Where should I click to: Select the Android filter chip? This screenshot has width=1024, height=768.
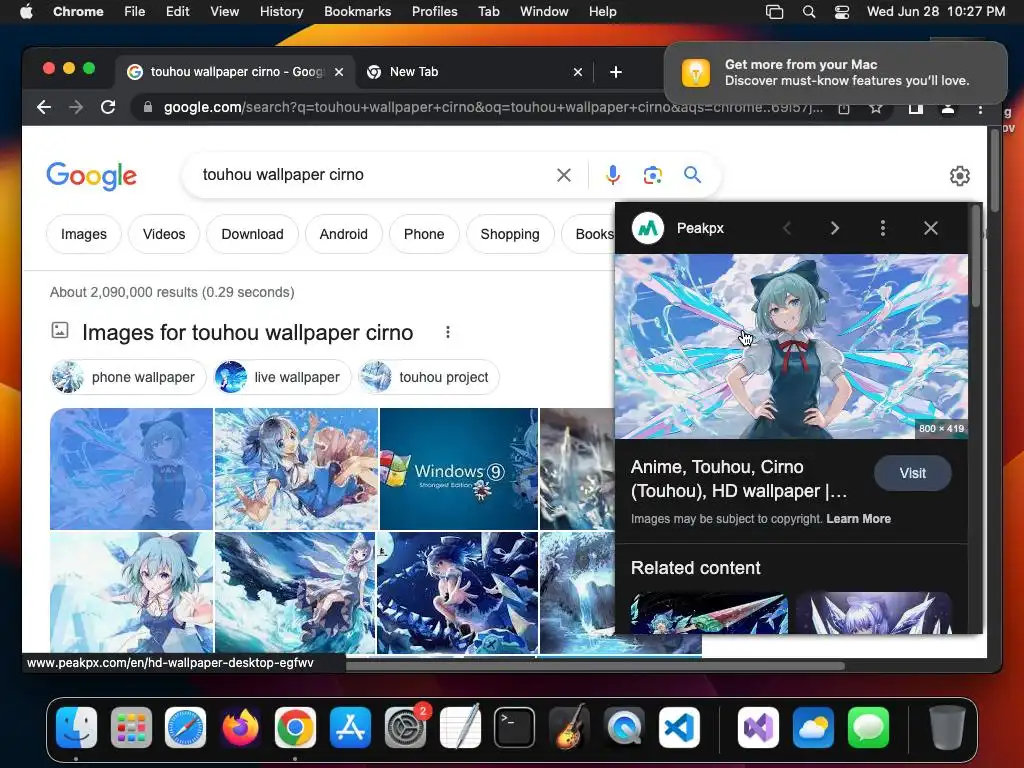tap(344, 234)
